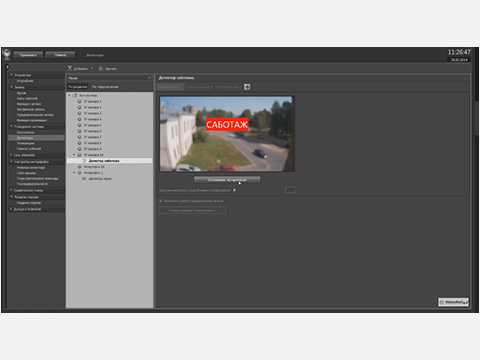The height and width of the screenshot is (360, 480).
Task: Select the Детектор саботажа tree row
Action: click(109, 161)
